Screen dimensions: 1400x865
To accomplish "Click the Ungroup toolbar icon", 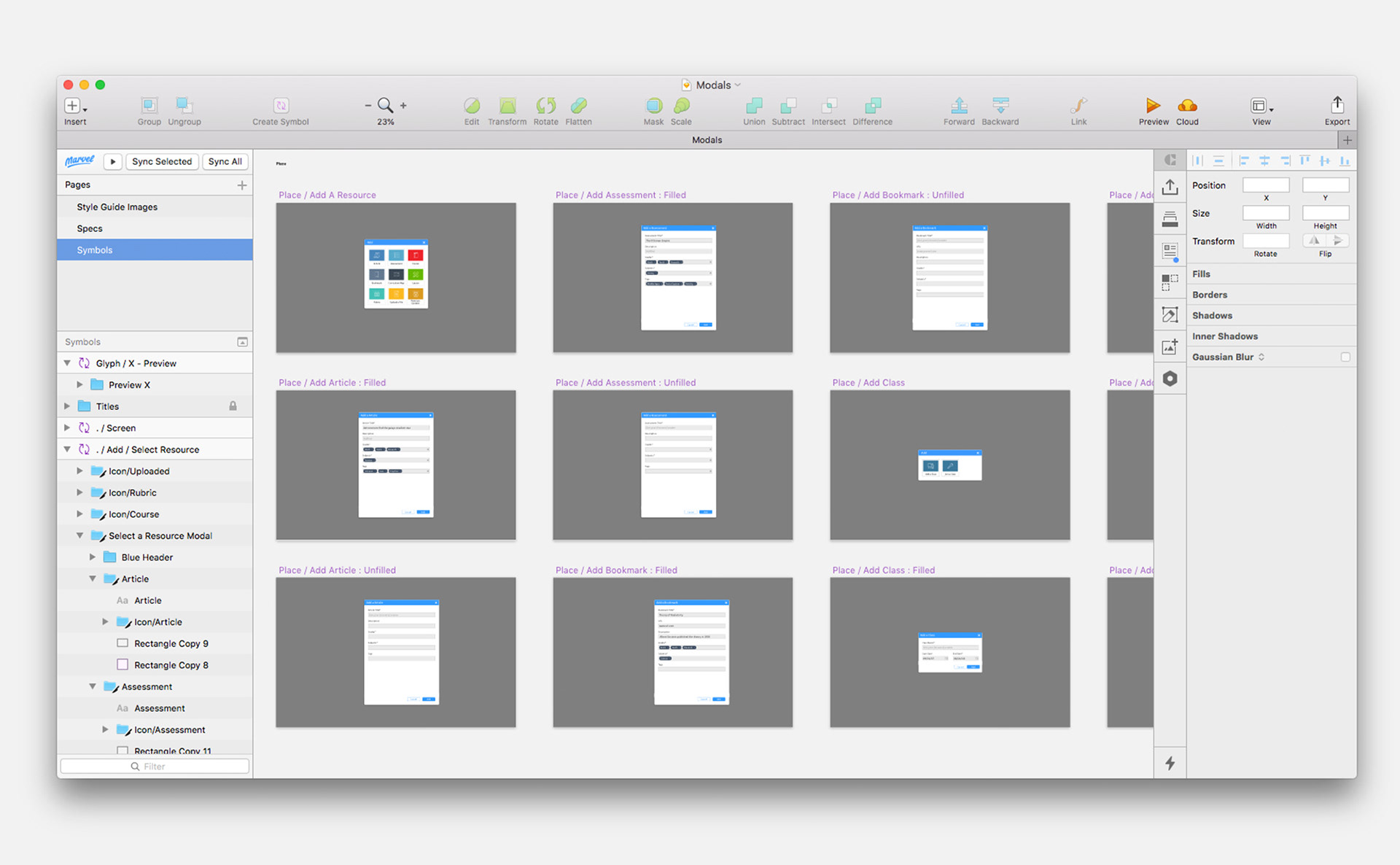I will [184, 105].
